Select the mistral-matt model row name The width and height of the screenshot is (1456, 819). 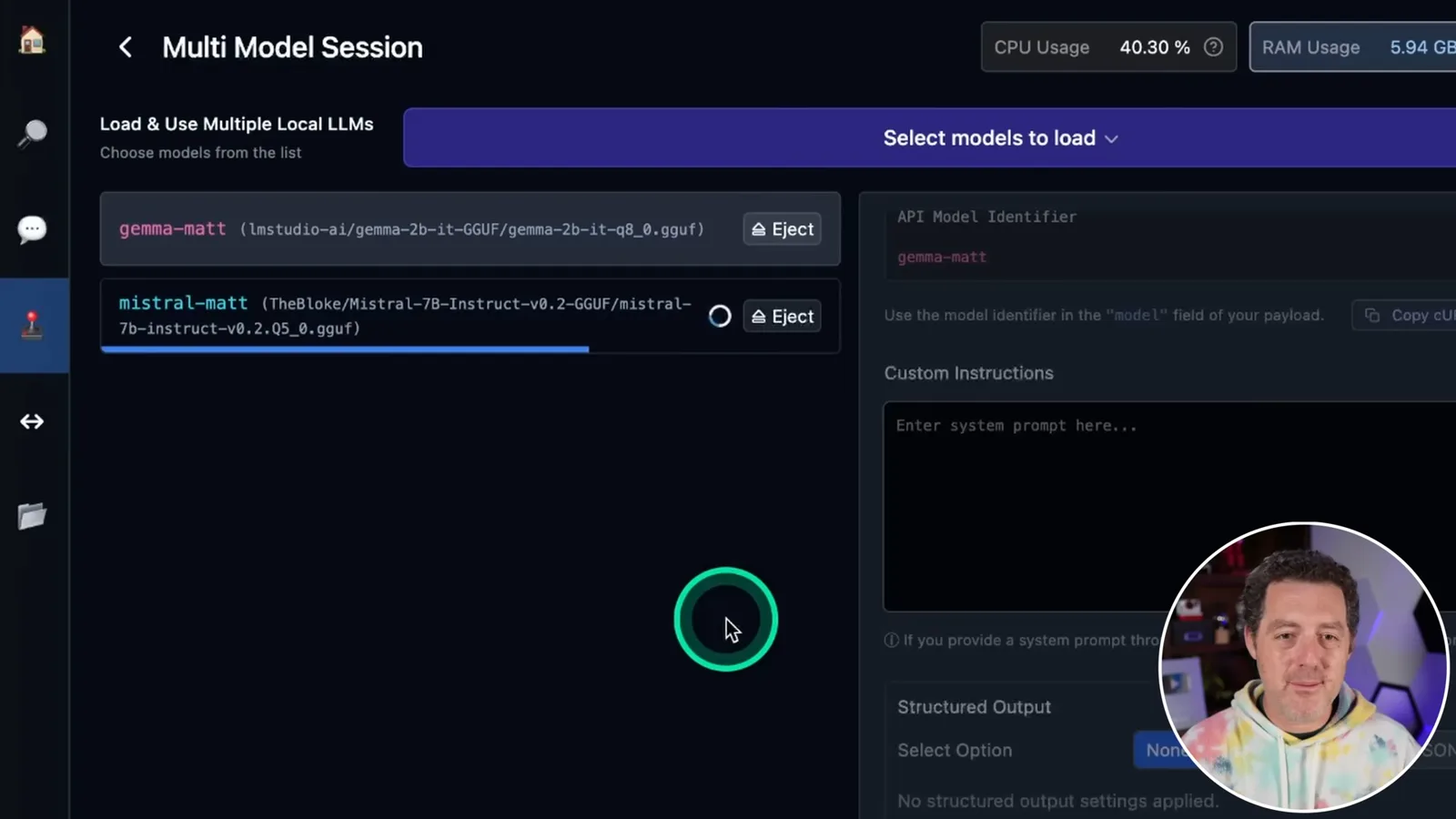click(183, 303)
